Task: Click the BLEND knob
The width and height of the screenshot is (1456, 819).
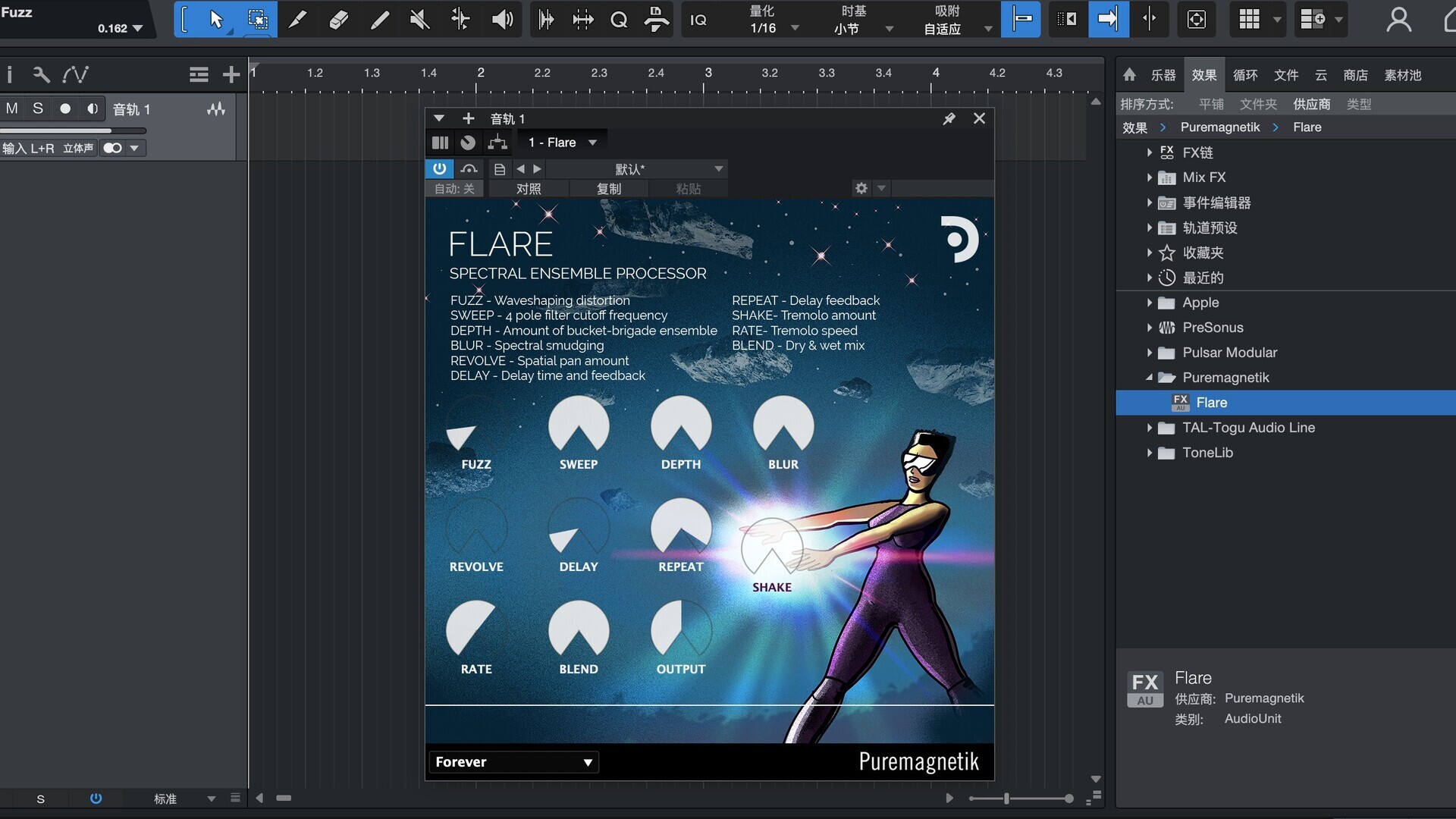Action: point(579,629)
